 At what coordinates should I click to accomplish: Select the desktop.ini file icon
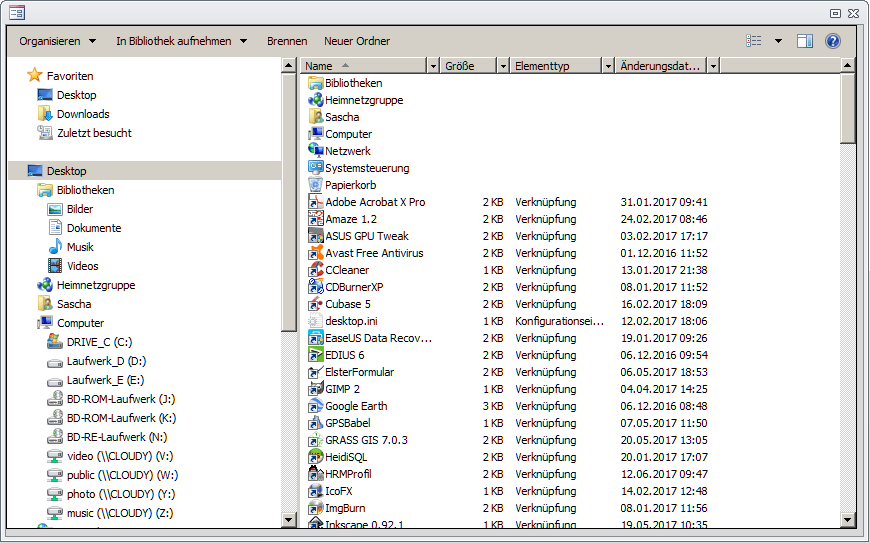(316, 321)
